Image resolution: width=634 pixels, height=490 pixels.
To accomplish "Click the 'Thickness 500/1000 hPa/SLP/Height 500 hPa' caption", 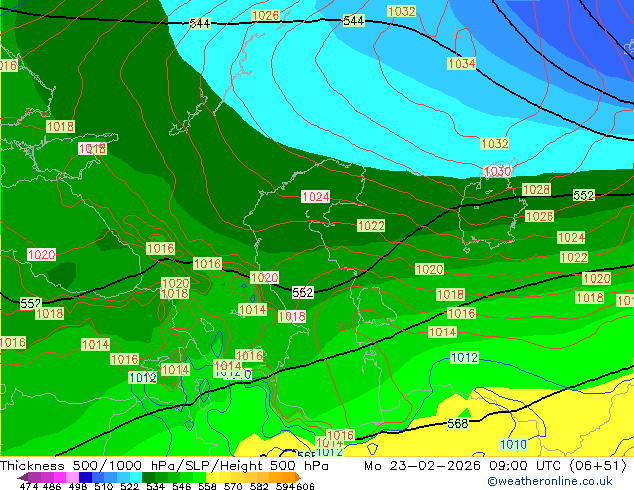I will click(x=164, y=466).
